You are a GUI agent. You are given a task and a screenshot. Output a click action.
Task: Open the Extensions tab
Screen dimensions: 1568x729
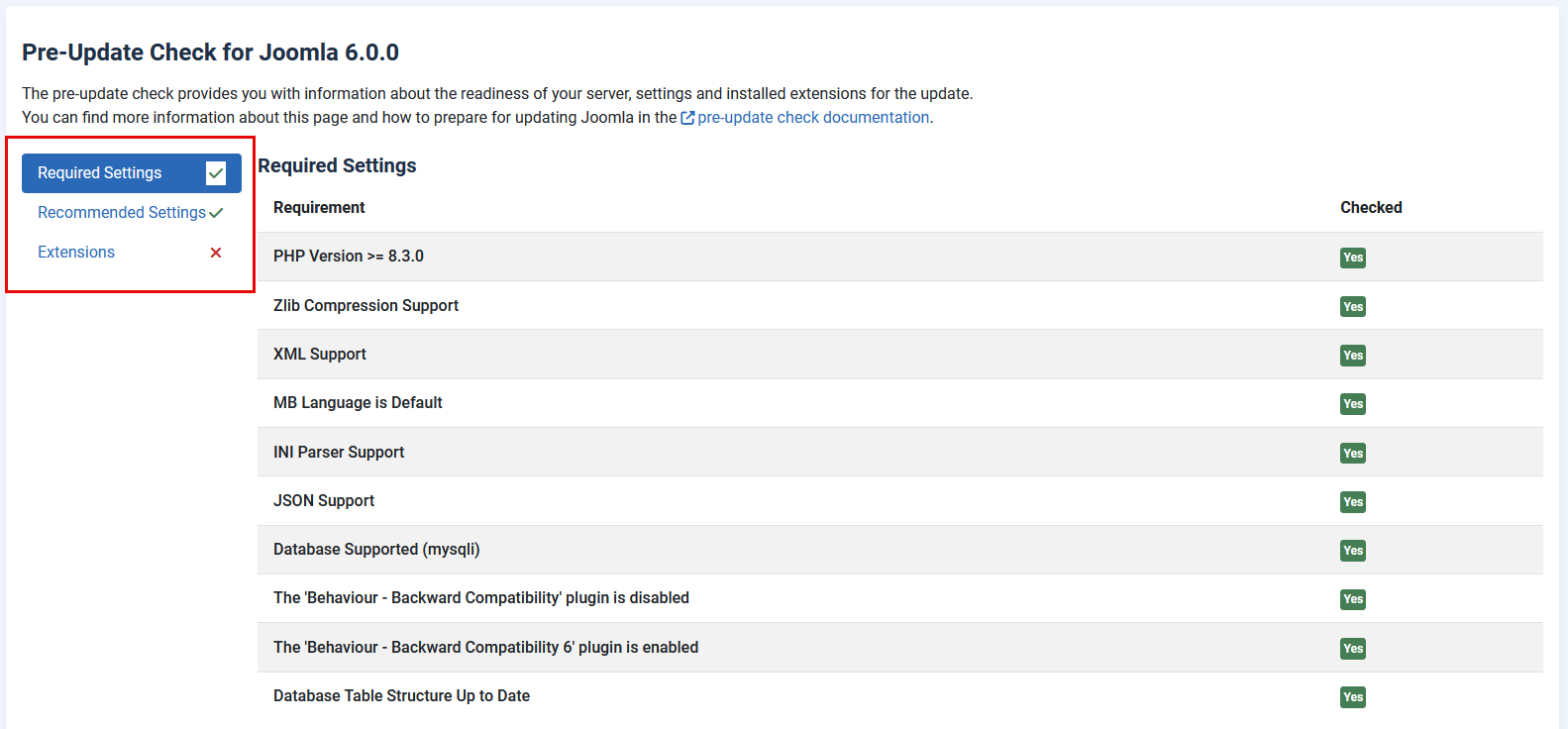pos(76,252)
